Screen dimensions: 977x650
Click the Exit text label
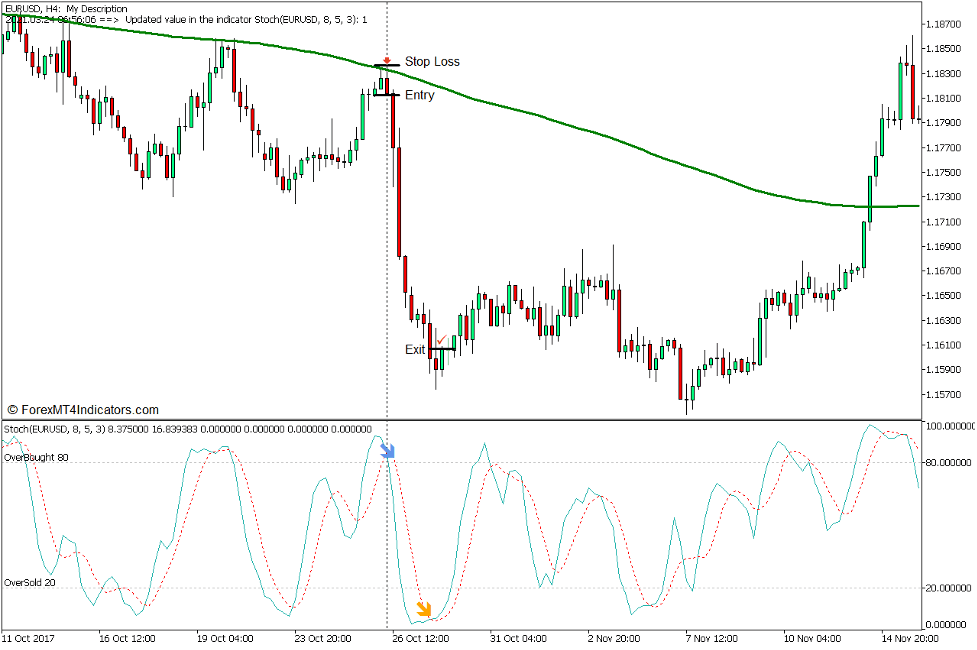415,350
